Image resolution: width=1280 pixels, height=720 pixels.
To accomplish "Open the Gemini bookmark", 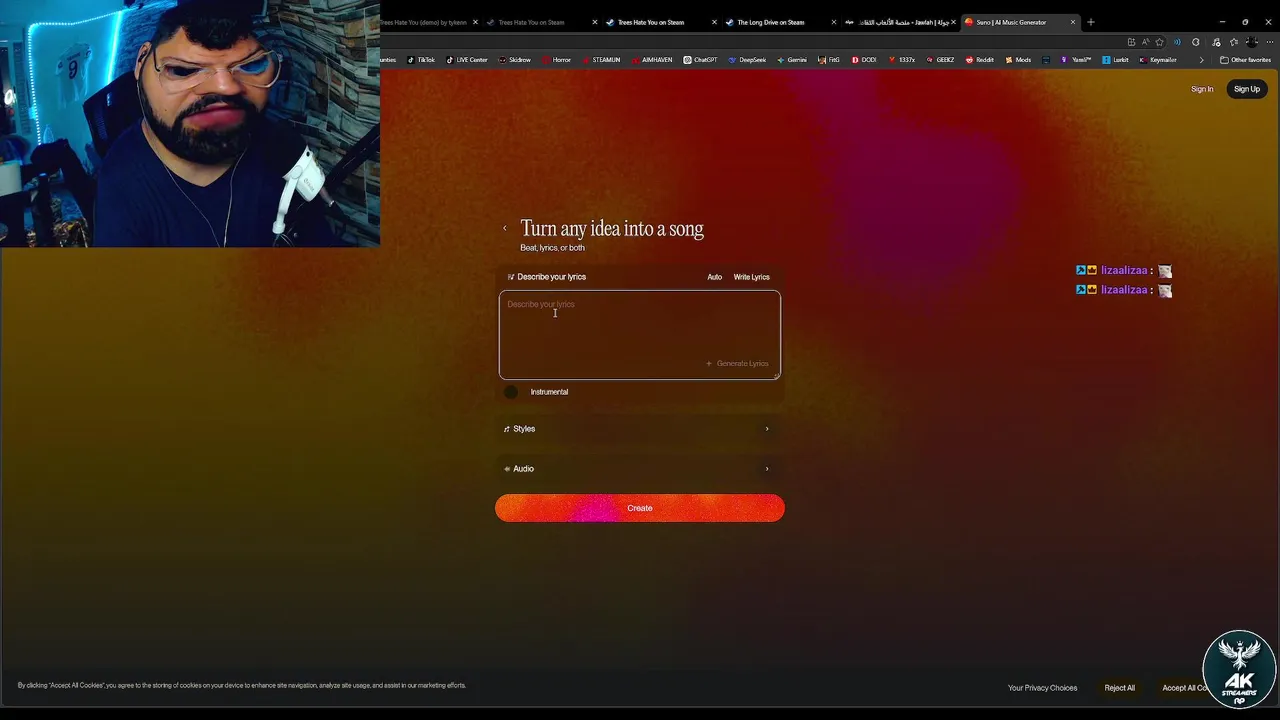I will coord(792,60).
